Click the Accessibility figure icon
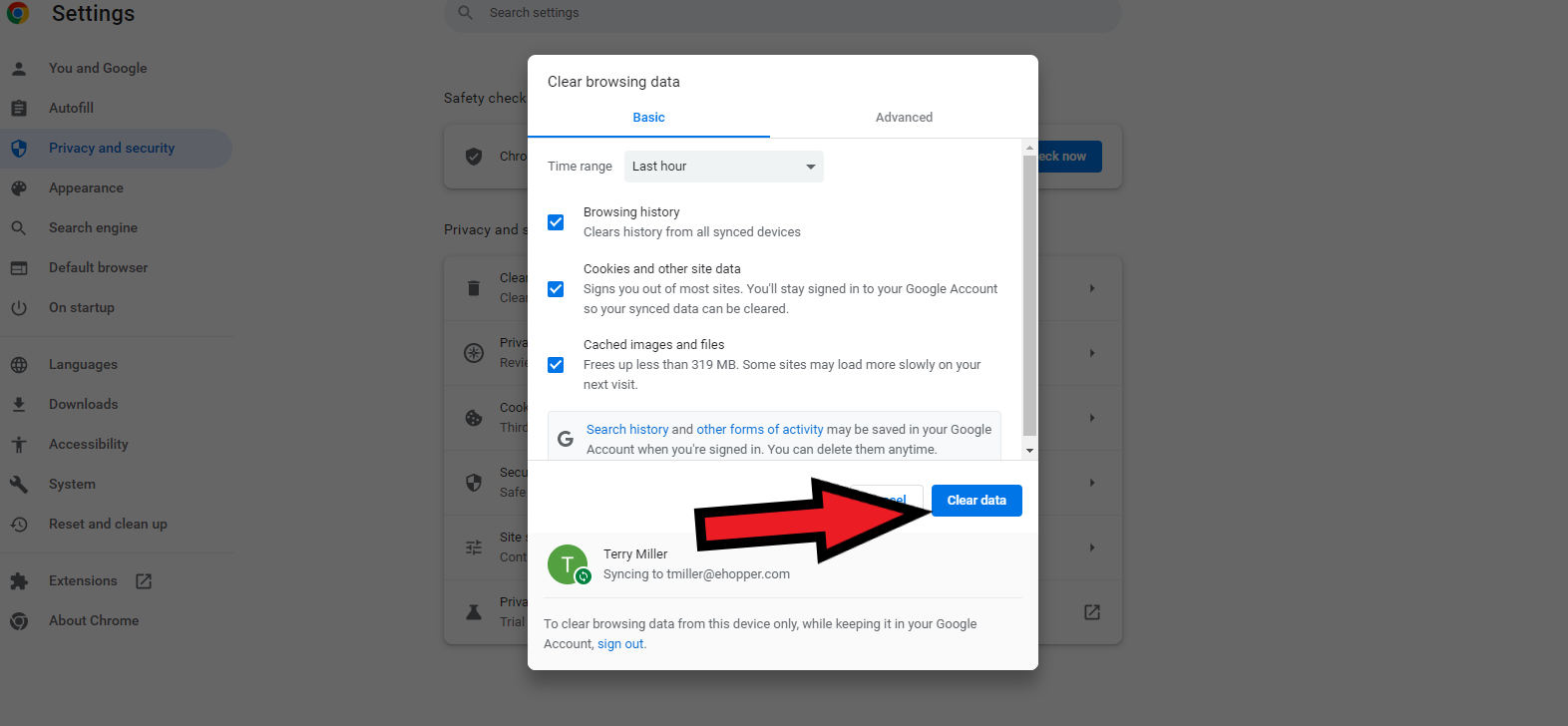 coord(19,444)
